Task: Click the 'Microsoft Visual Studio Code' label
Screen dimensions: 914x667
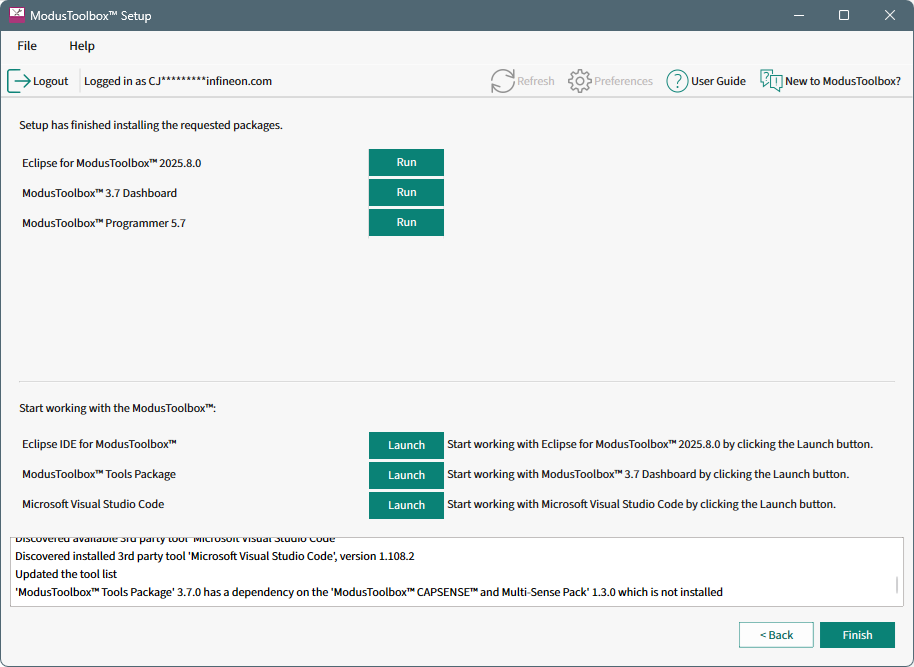Action: [93, 504]
